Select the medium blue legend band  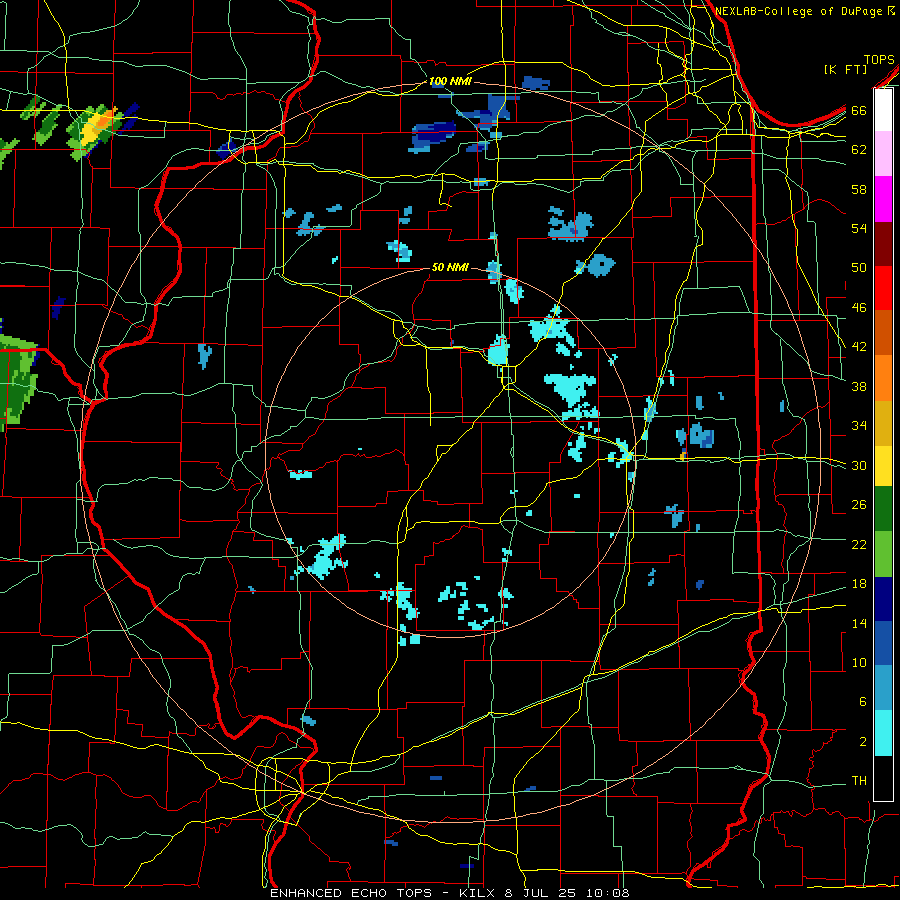[883, 643]
